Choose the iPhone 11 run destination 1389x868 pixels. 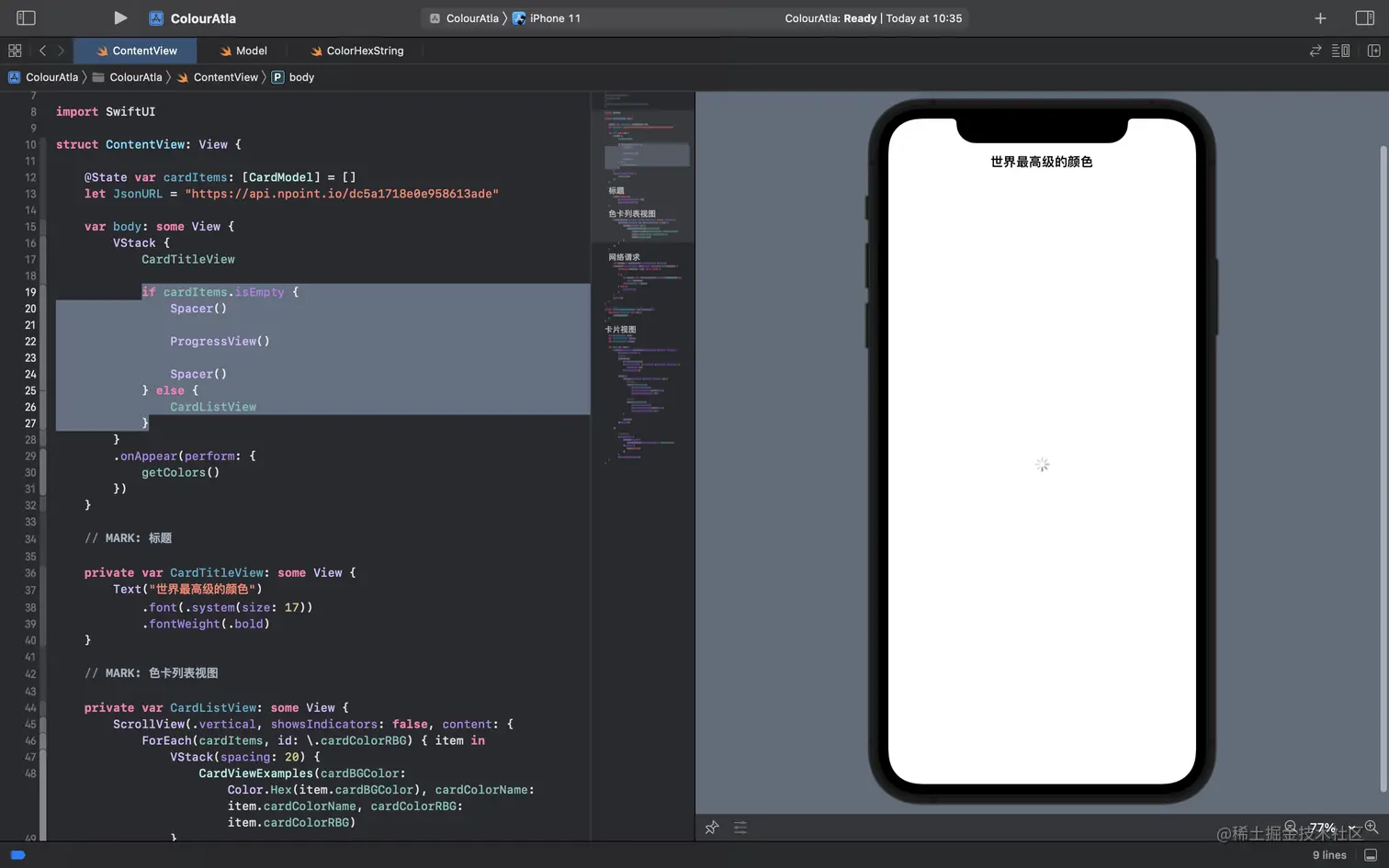547,18
